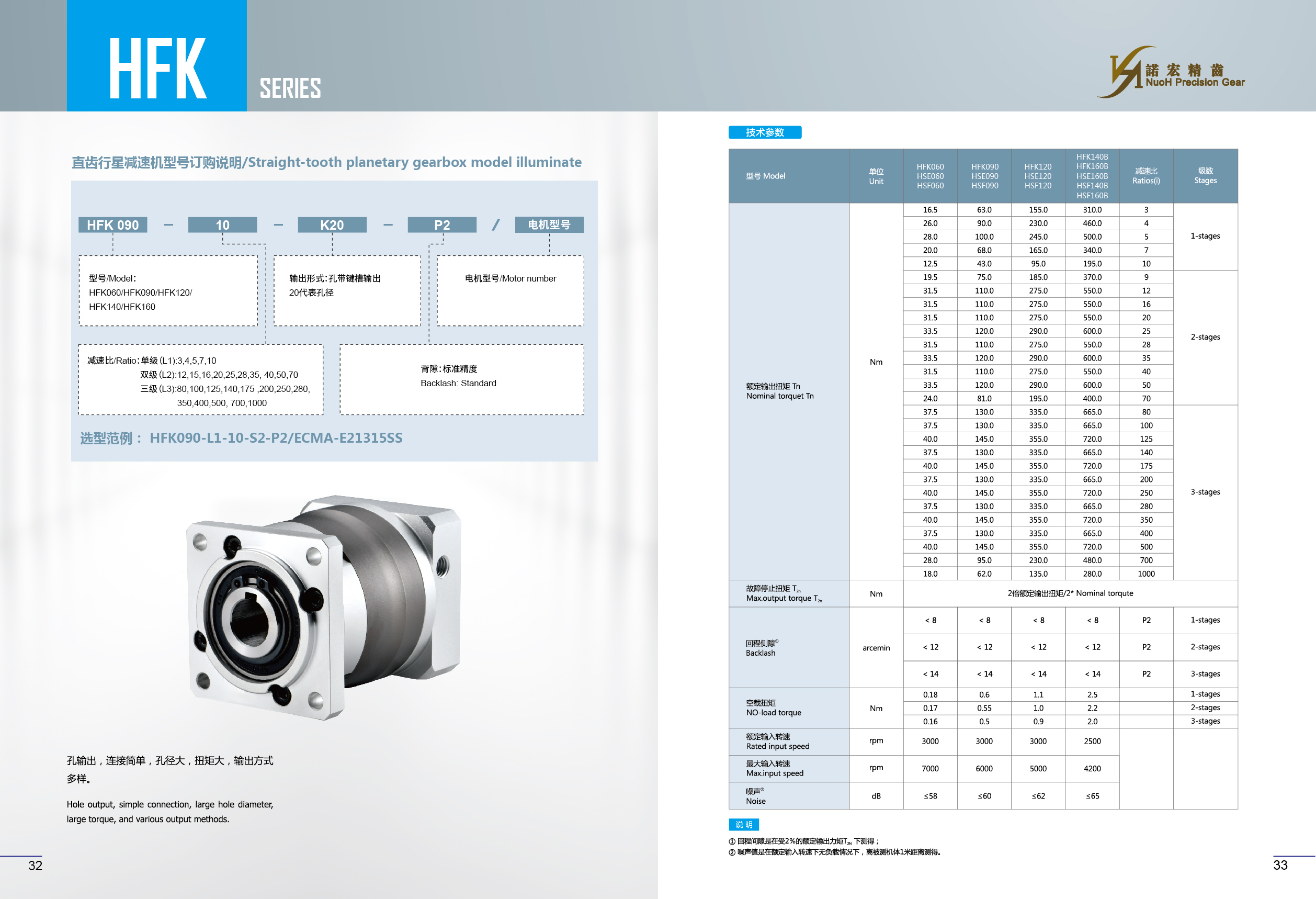Click the 'HFK 090' model code label
Image resolution: width=1316 pixels, height=899 pixels.
112,225
